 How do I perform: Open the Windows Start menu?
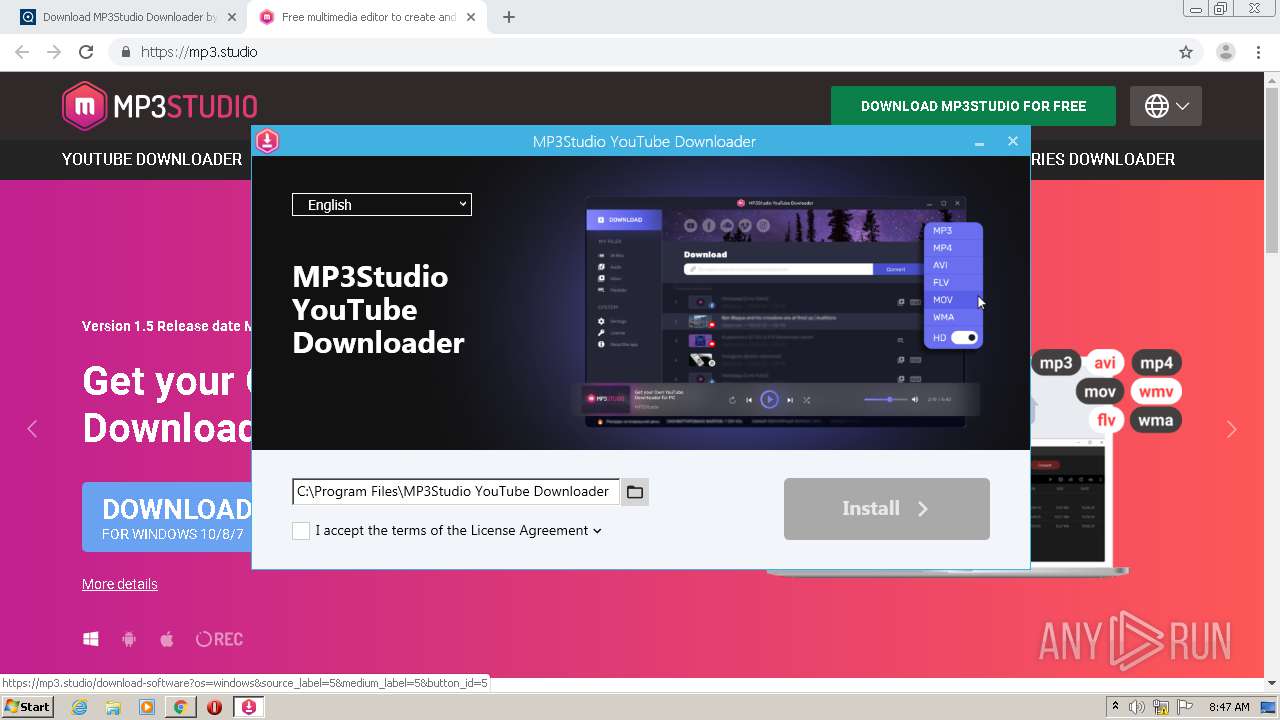click(28, 706)
